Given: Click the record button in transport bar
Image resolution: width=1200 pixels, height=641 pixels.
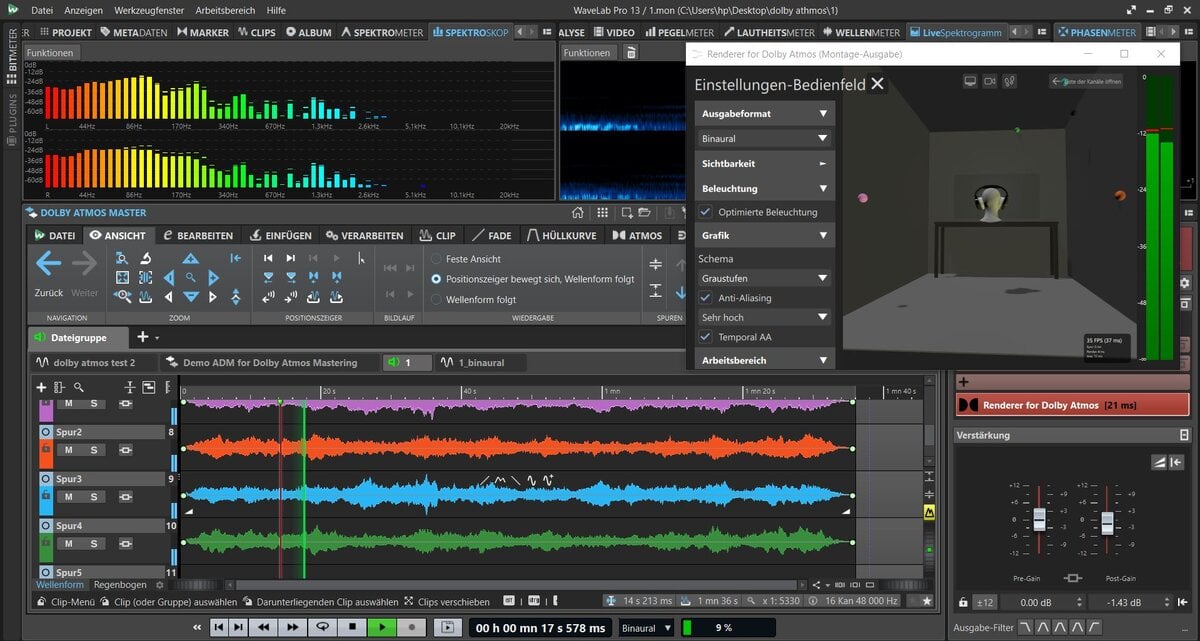Looking at the screenshot, I should [x=411, y=627].
